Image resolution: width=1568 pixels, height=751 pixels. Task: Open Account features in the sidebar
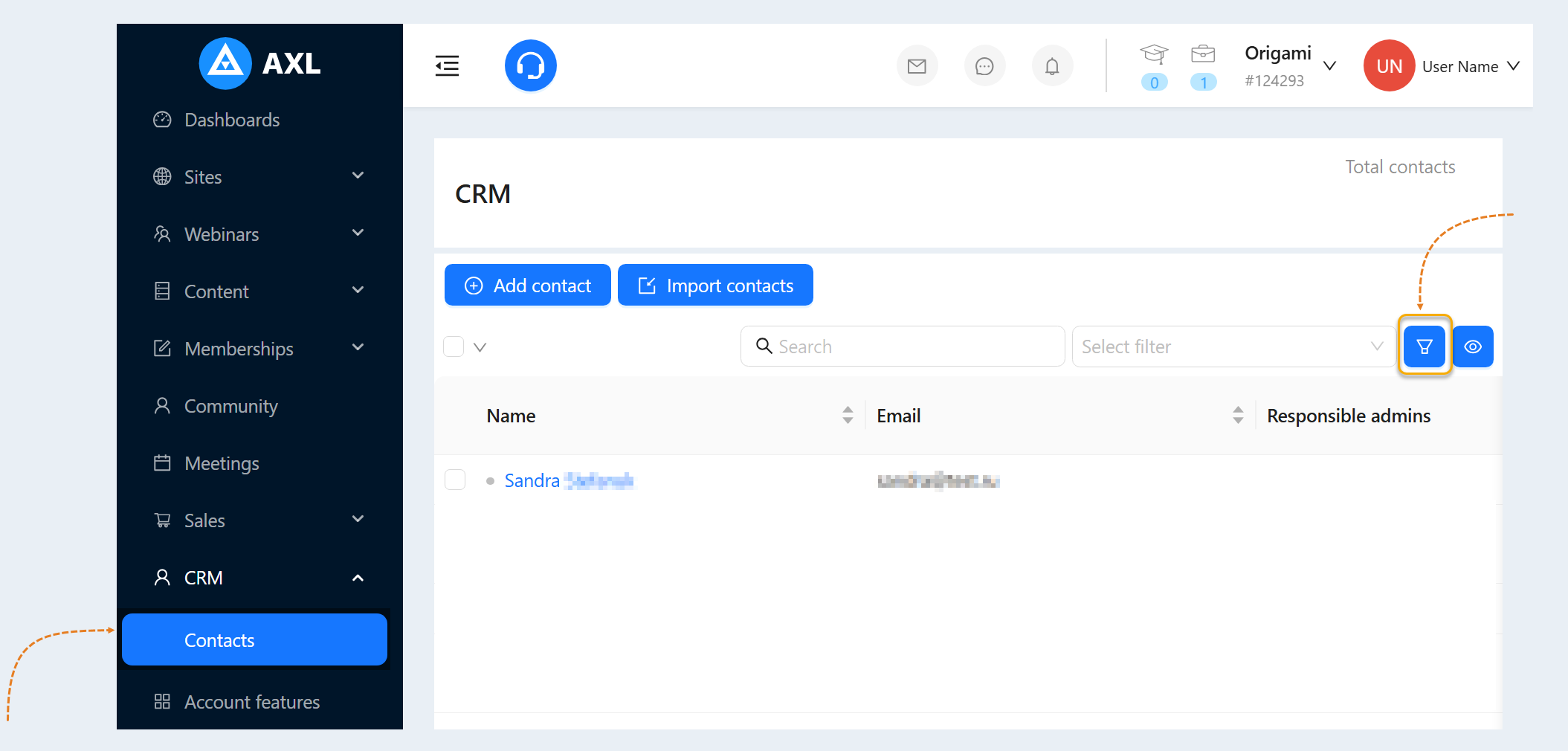coord(254,702)
